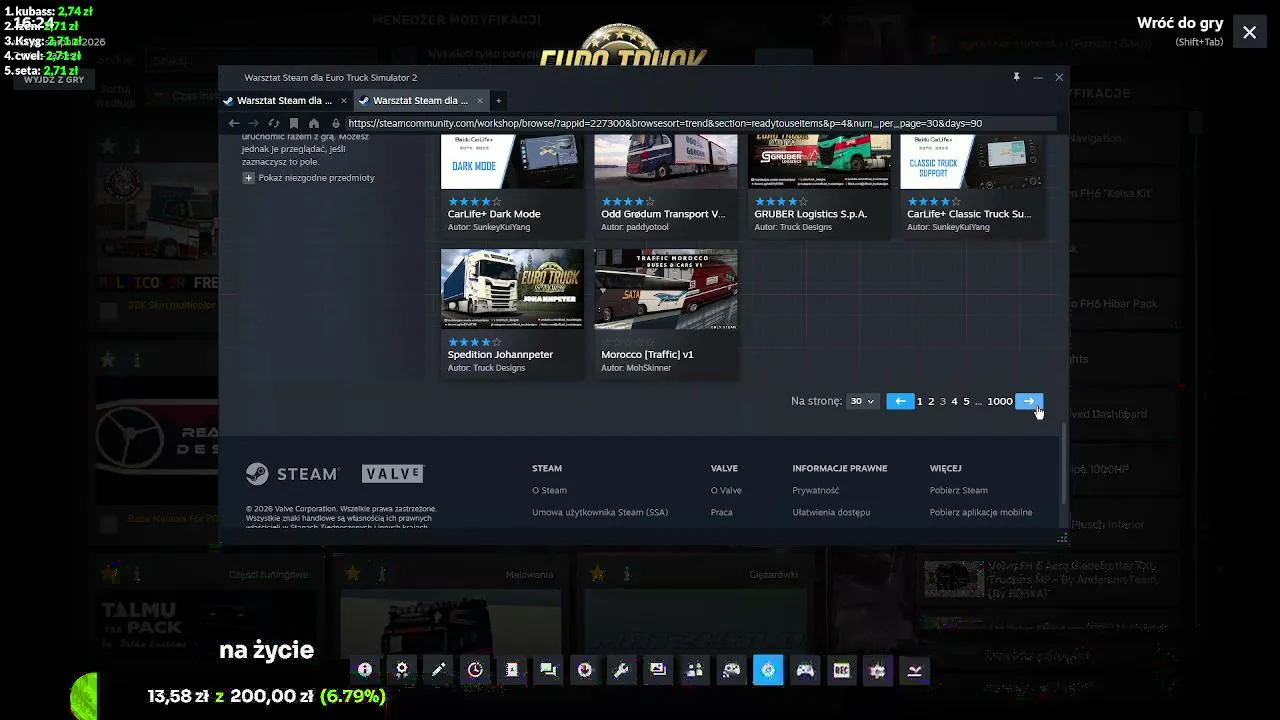1280x720 pixels.
Task: Open the Odd Grødum Transport item title
Action: coord(663,214)
